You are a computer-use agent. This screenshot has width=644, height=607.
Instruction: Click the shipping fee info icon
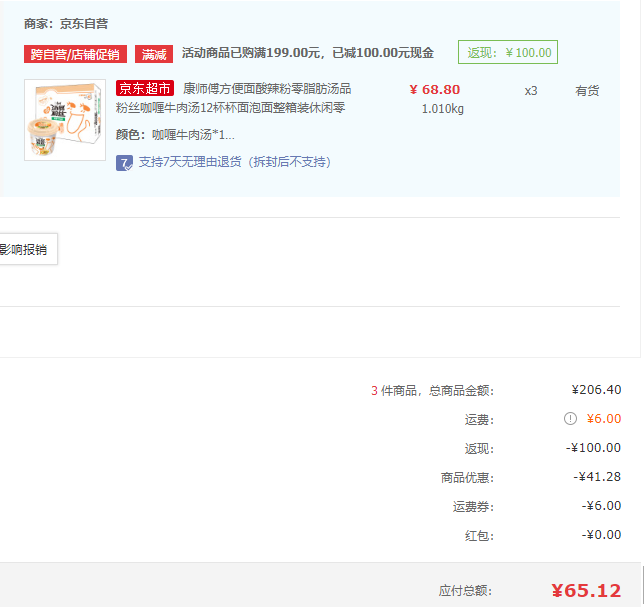(570, 418)
